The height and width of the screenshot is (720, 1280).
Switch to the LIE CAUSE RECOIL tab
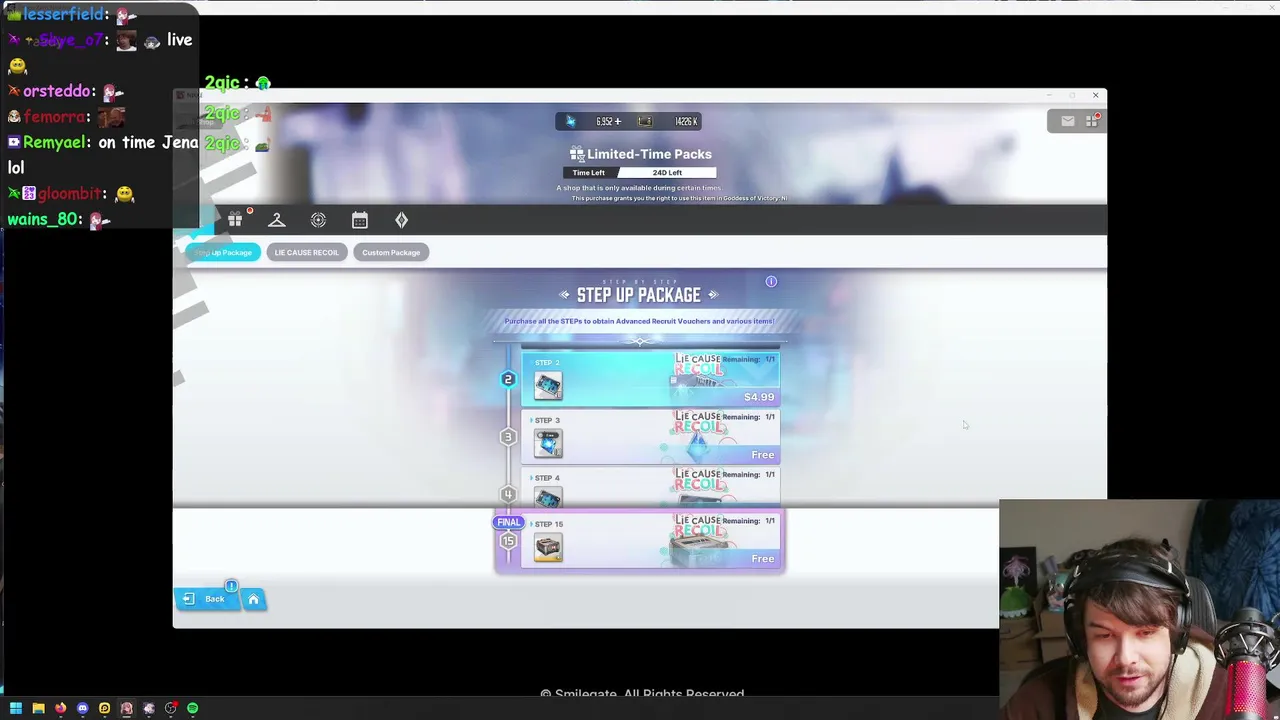click(x=306, y=253)
